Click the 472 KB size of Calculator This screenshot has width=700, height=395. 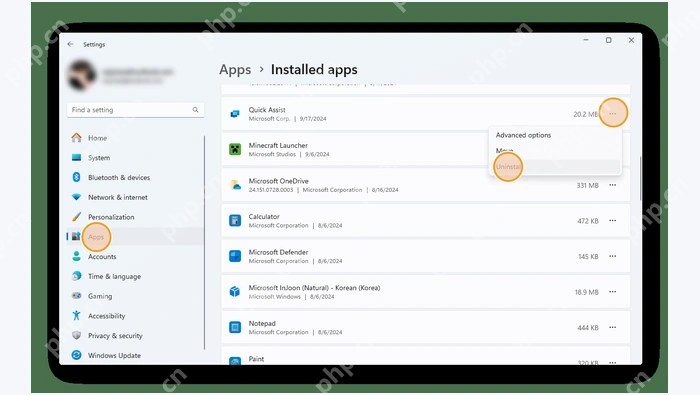pyautogui.click(x=588, y=221)
